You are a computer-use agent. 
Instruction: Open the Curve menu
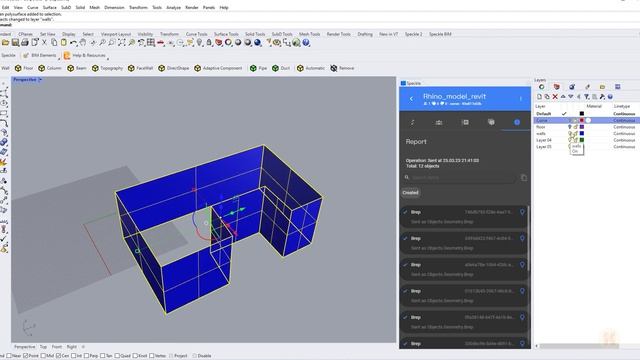click(x=33, y=7)
